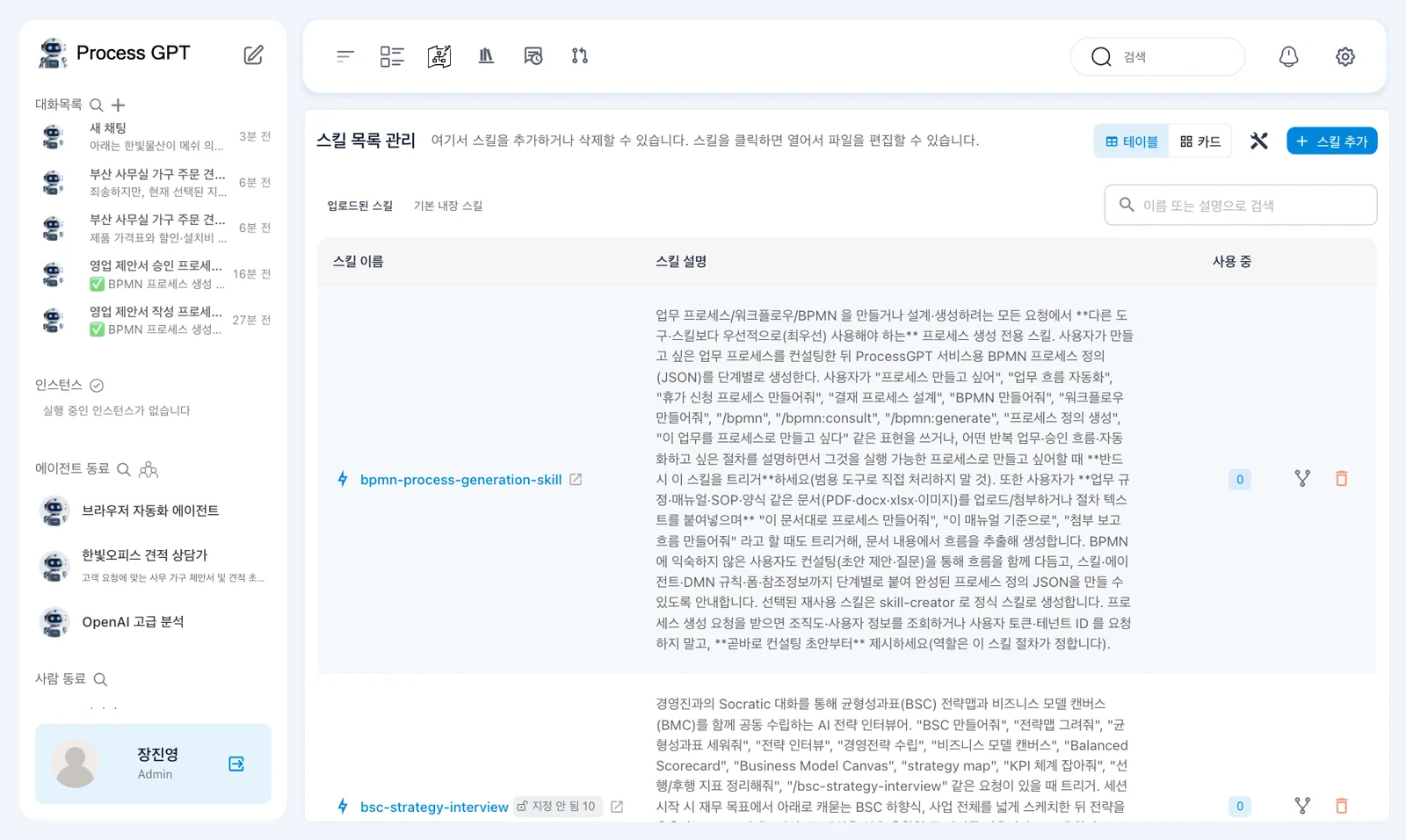Open the 새 채팅 conversation
Image resolution: width=1406 pixels, height=840 pixels.
click(x=154, y=136)
